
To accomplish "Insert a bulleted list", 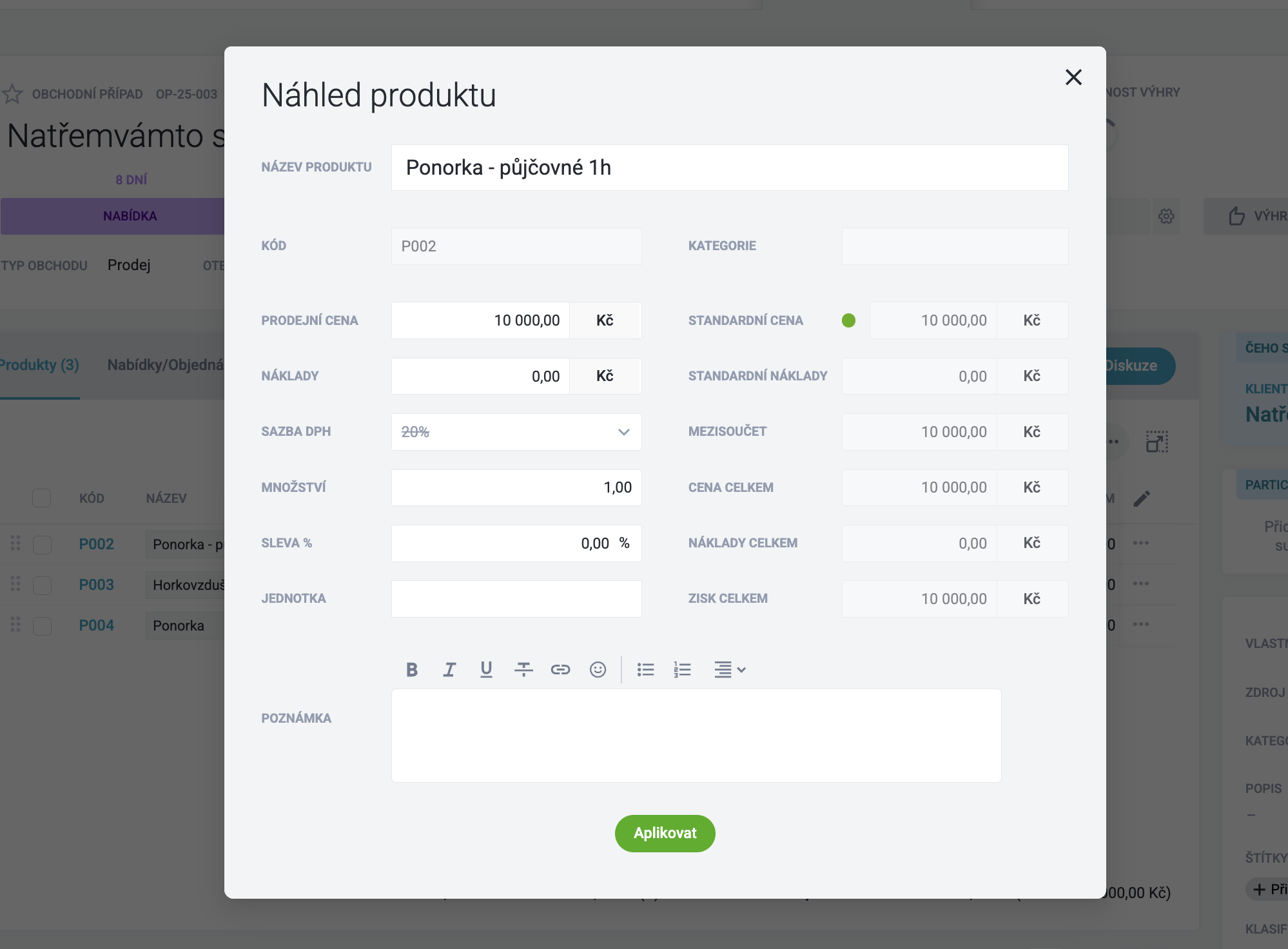I will [x=645, y=670].
